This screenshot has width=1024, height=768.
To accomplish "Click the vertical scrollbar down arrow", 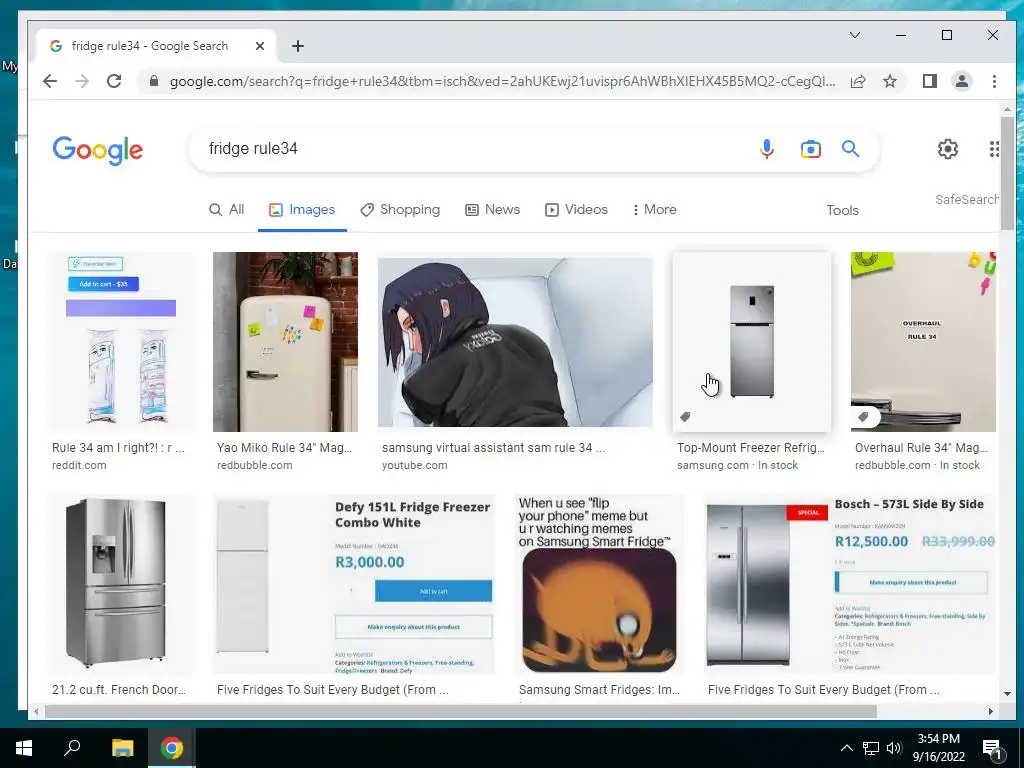I will pos(1006,694).
